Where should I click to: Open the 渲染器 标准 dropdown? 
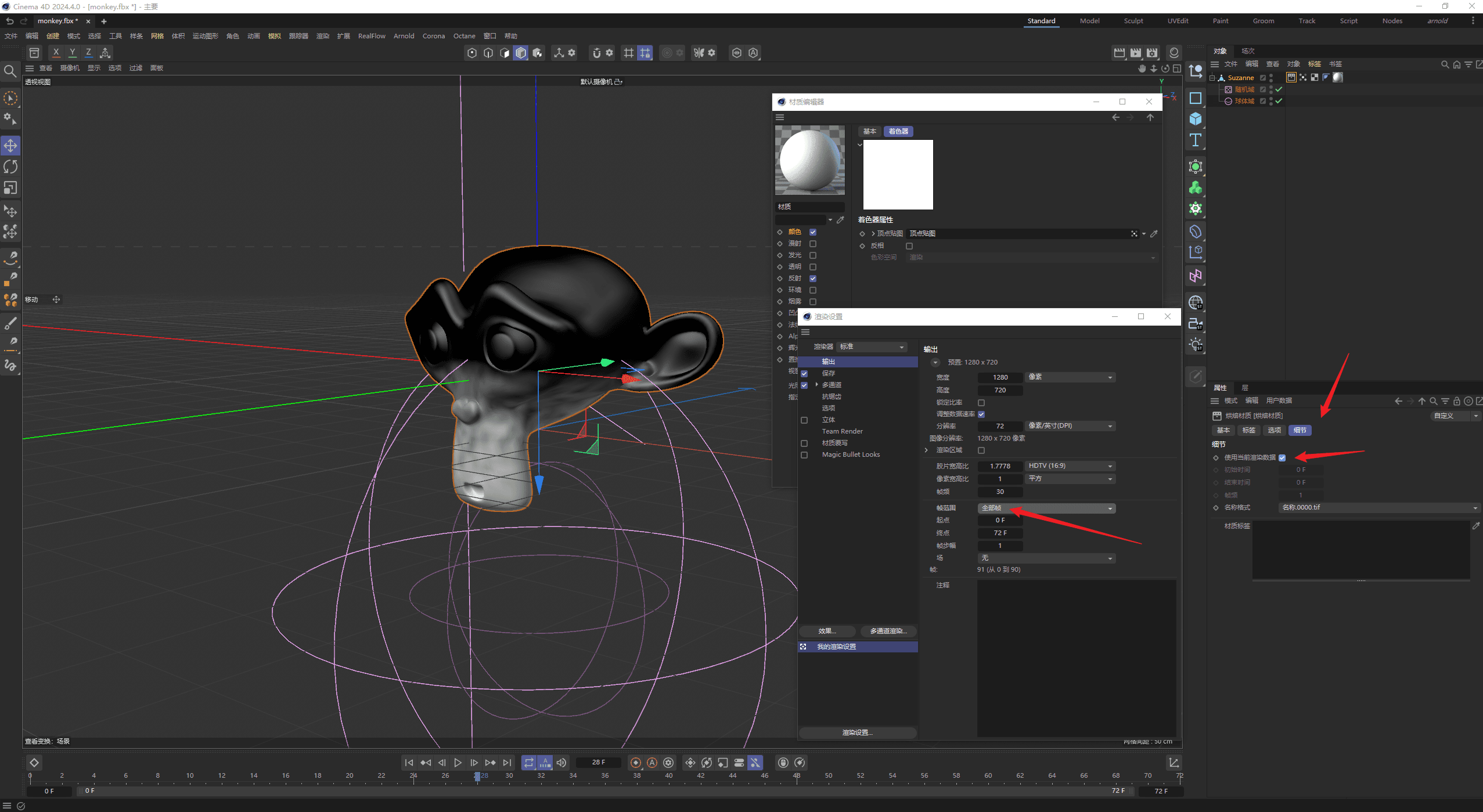pos(872,347)
